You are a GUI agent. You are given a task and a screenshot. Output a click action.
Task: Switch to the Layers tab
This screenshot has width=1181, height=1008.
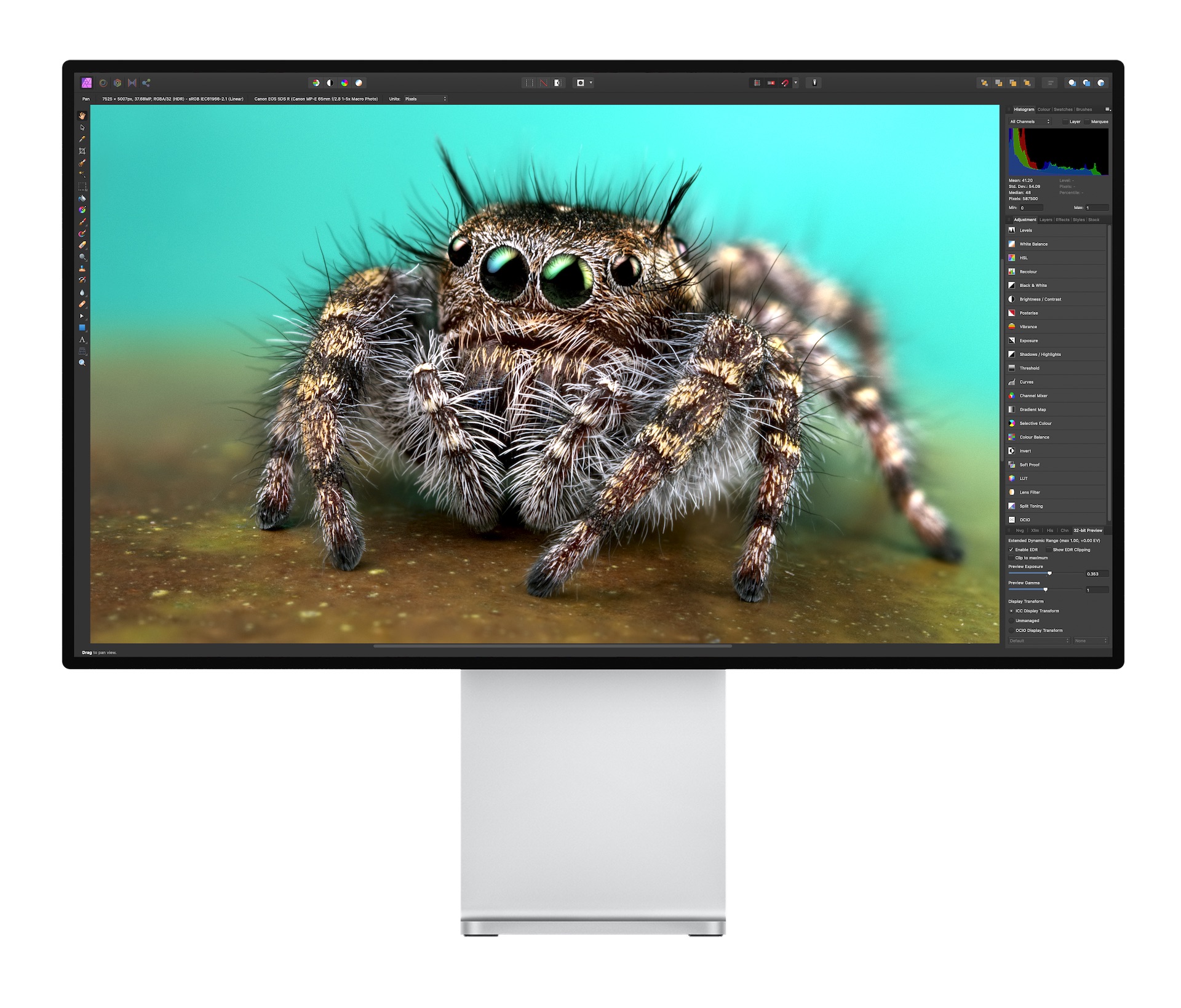pos(1046,220)
